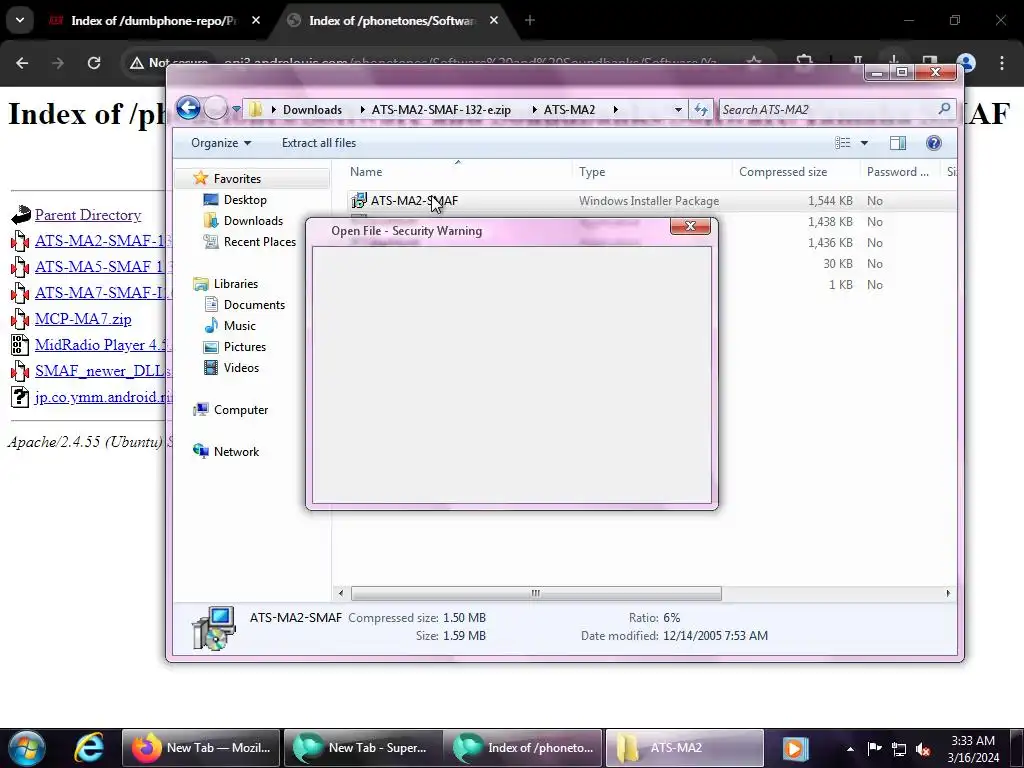Open Downloads in Favorites
The image size is (1024, 768).
coord(253,221)
